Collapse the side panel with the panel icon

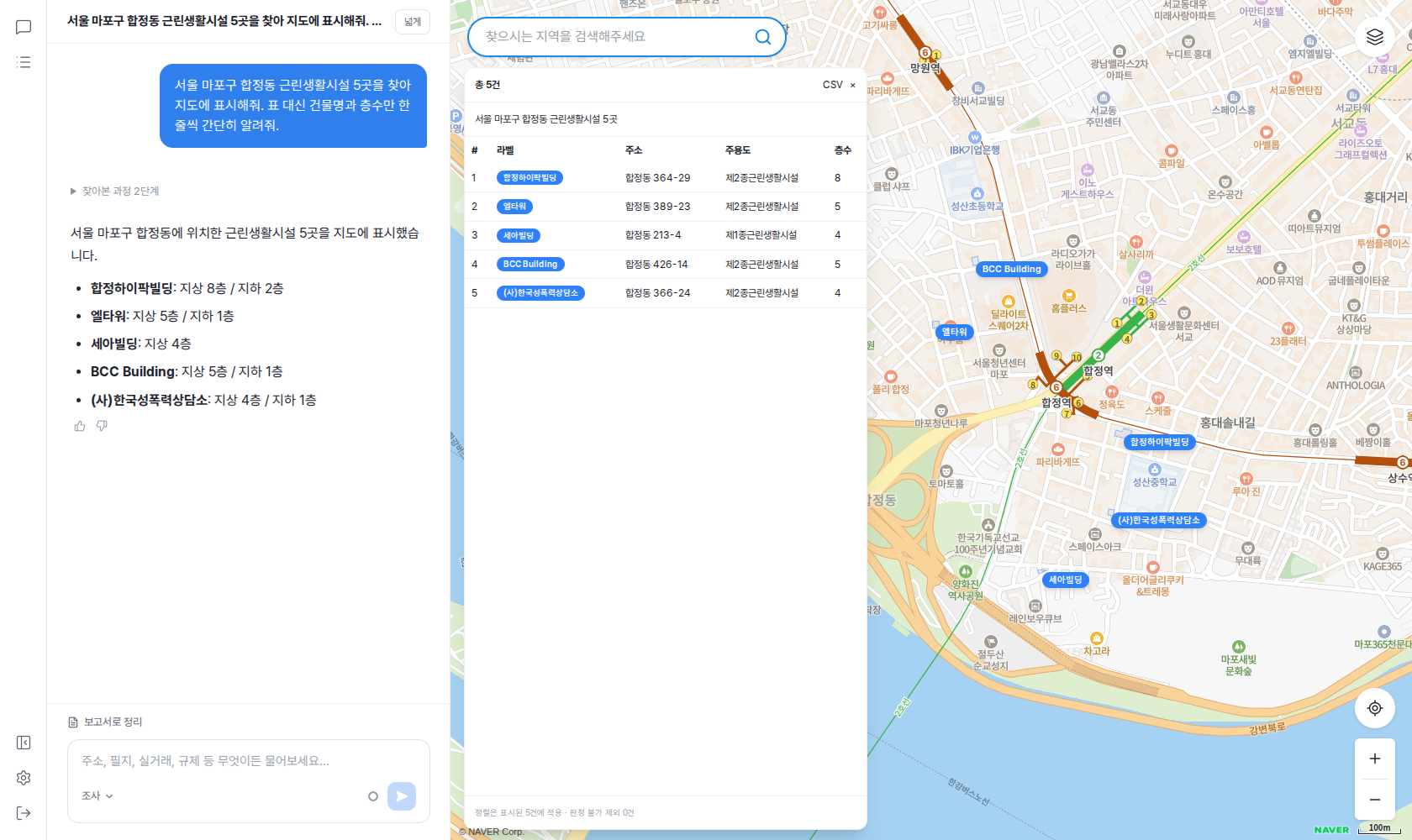[24, 743]
